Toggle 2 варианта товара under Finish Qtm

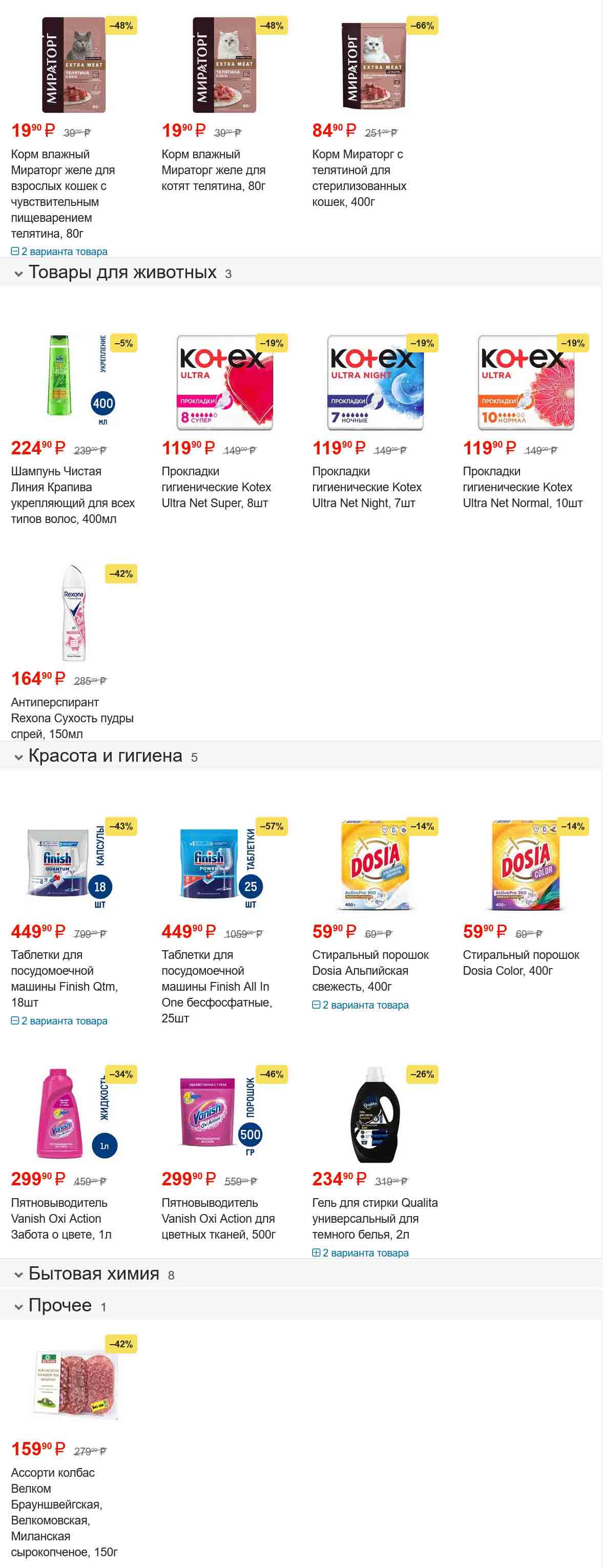click(x=59, y=1021)
